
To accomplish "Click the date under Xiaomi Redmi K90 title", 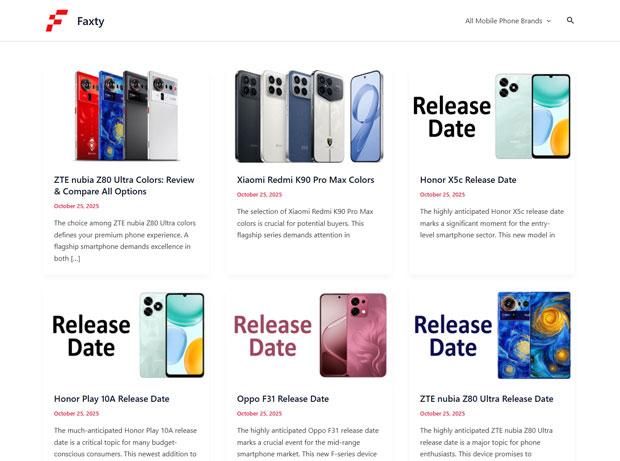I will click(x=259, y=195).
